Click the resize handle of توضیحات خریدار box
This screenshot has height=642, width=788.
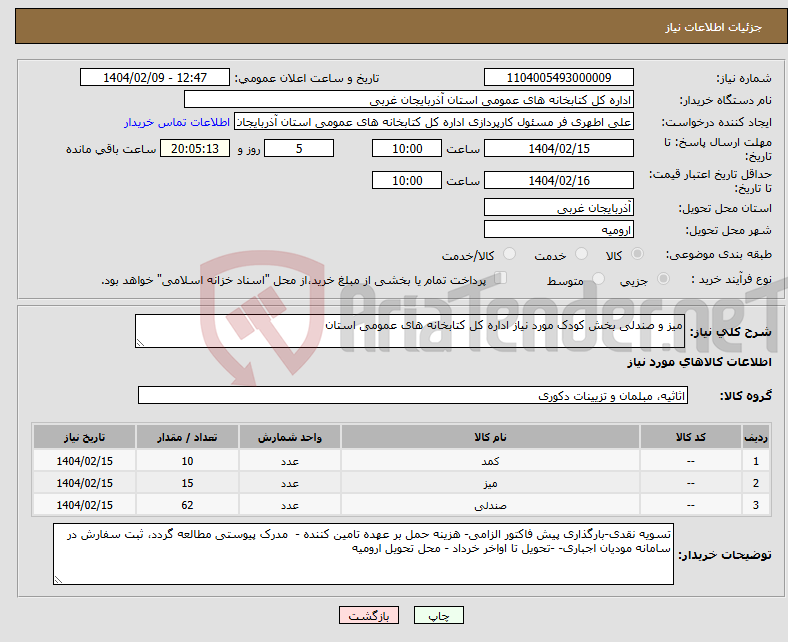[58, 580]
